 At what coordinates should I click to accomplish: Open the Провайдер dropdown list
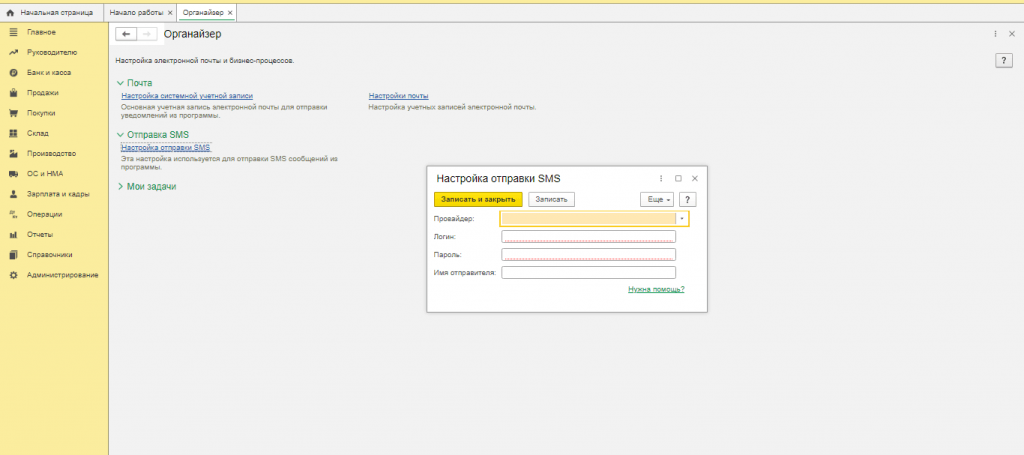pos(682,218)
